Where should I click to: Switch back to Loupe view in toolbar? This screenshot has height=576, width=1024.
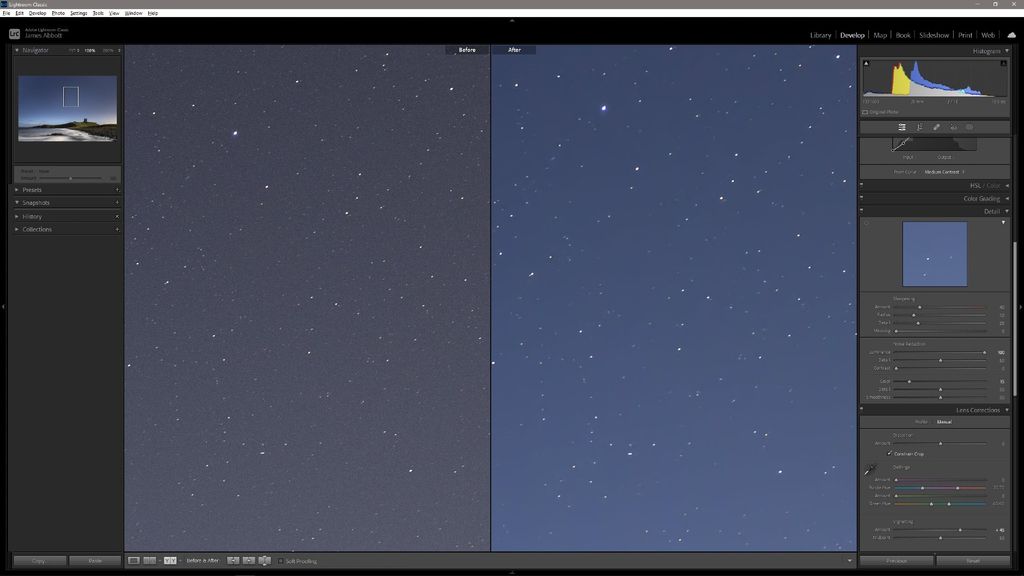[133, 560]
